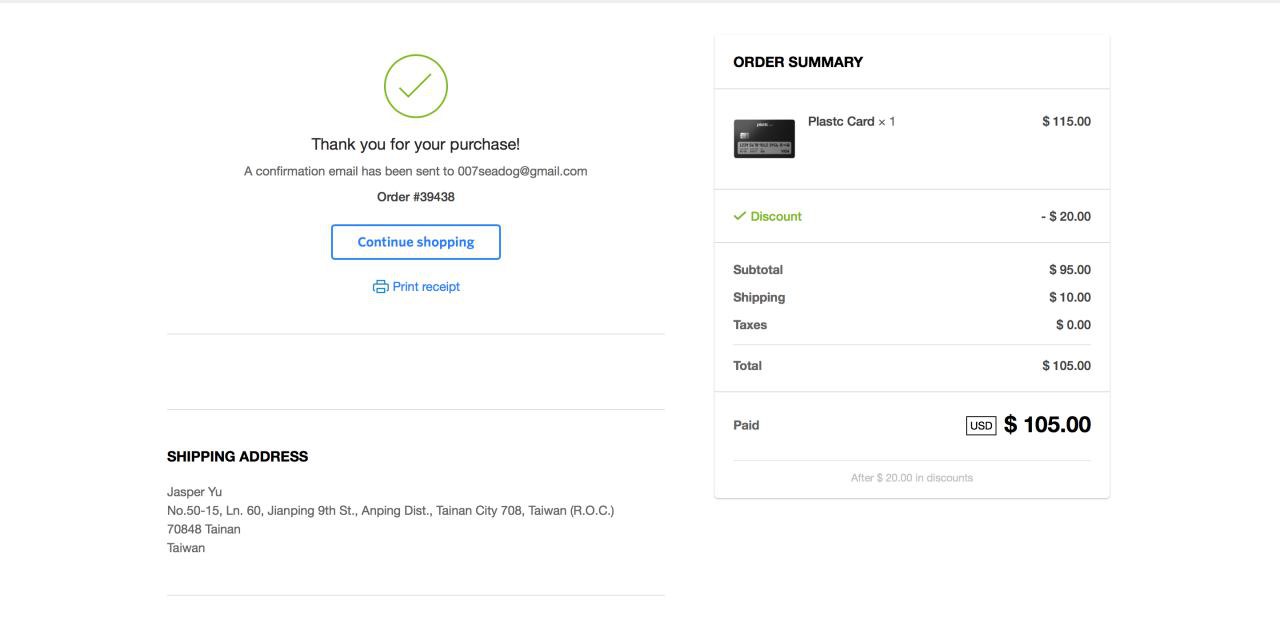Click the printer icon beside Print receipt

(380, 287)
